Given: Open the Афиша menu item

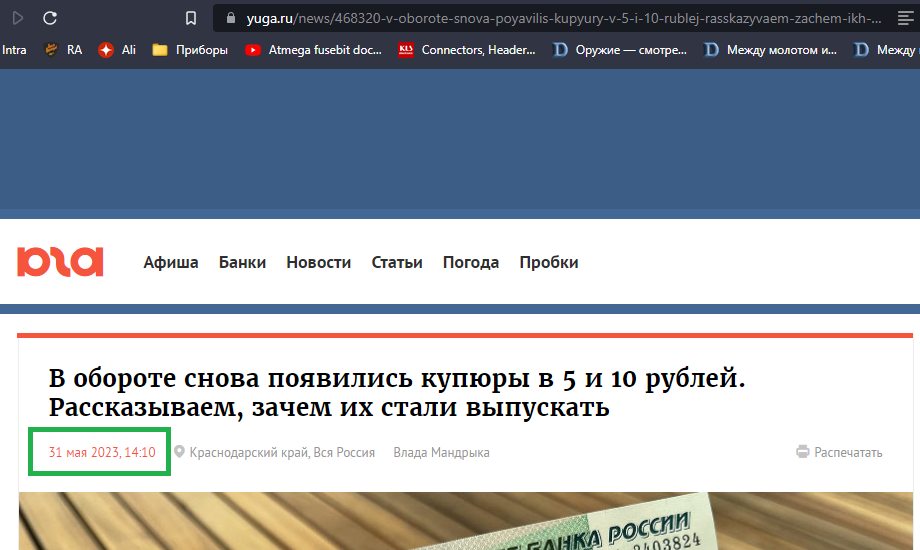Looking at the screenshot, I should click(171, 262).
